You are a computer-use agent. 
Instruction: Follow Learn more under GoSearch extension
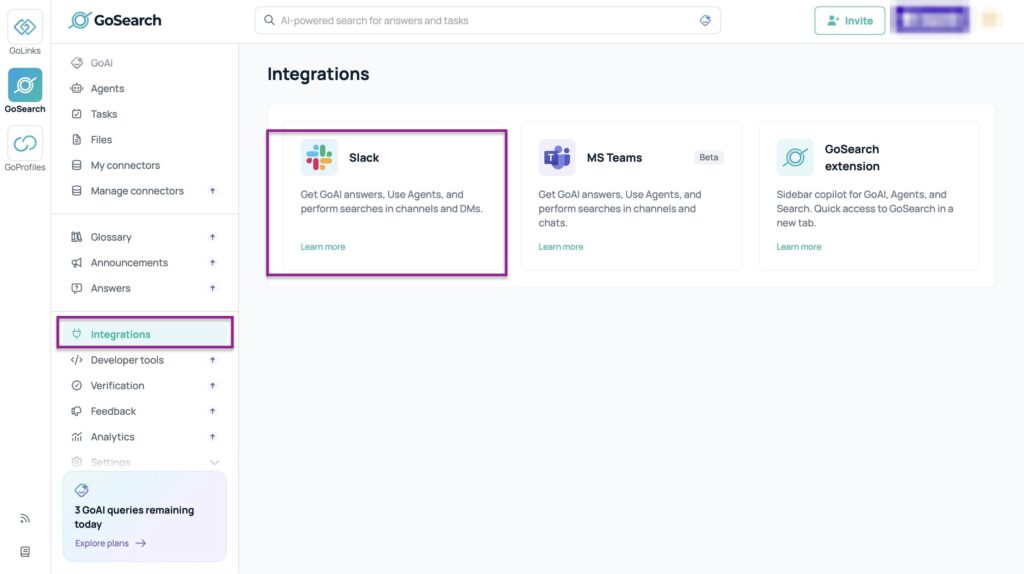[x=799, y=247]
